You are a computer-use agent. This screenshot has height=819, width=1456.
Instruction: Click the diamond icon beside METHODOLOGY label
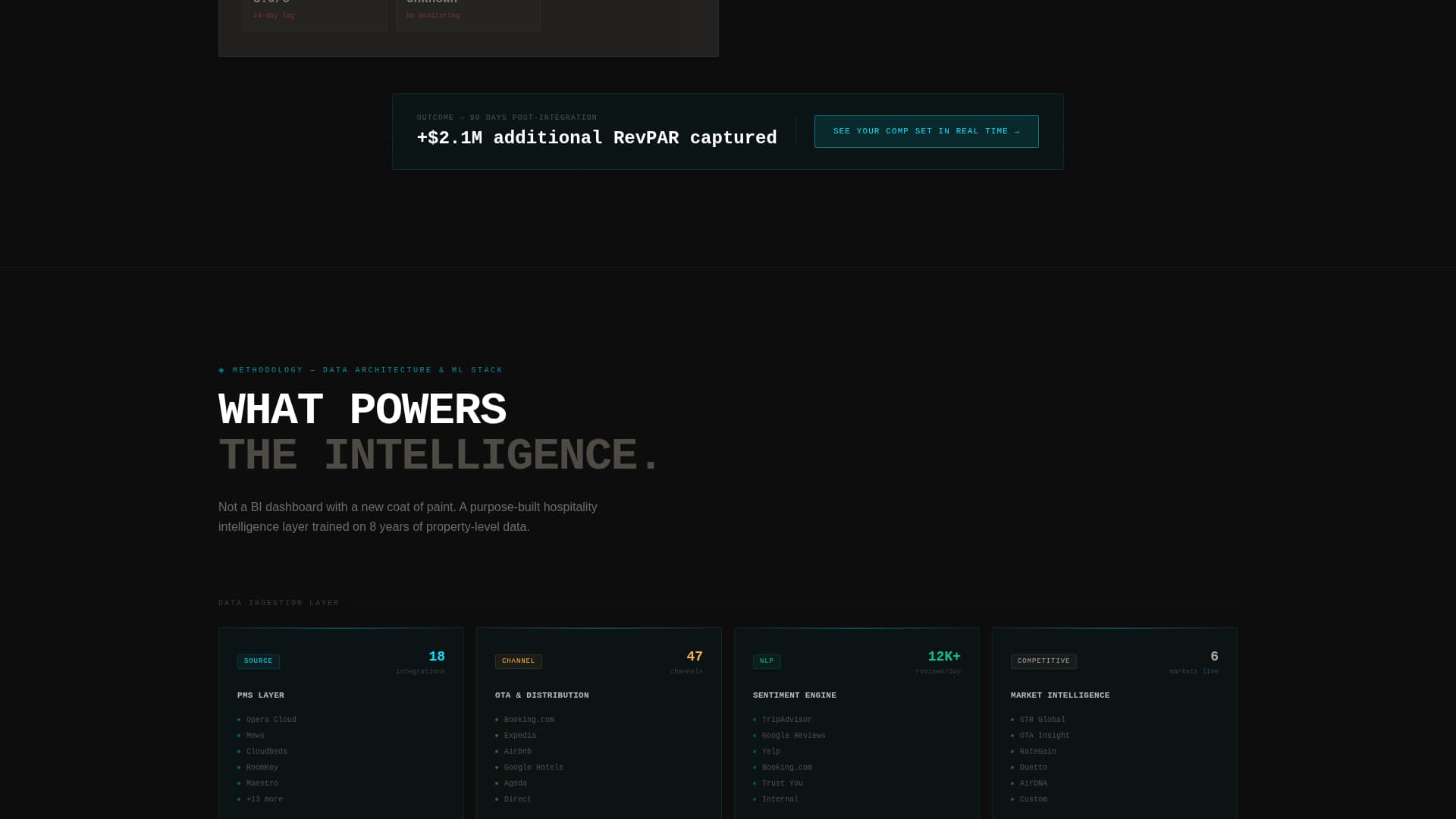point(221,370)
